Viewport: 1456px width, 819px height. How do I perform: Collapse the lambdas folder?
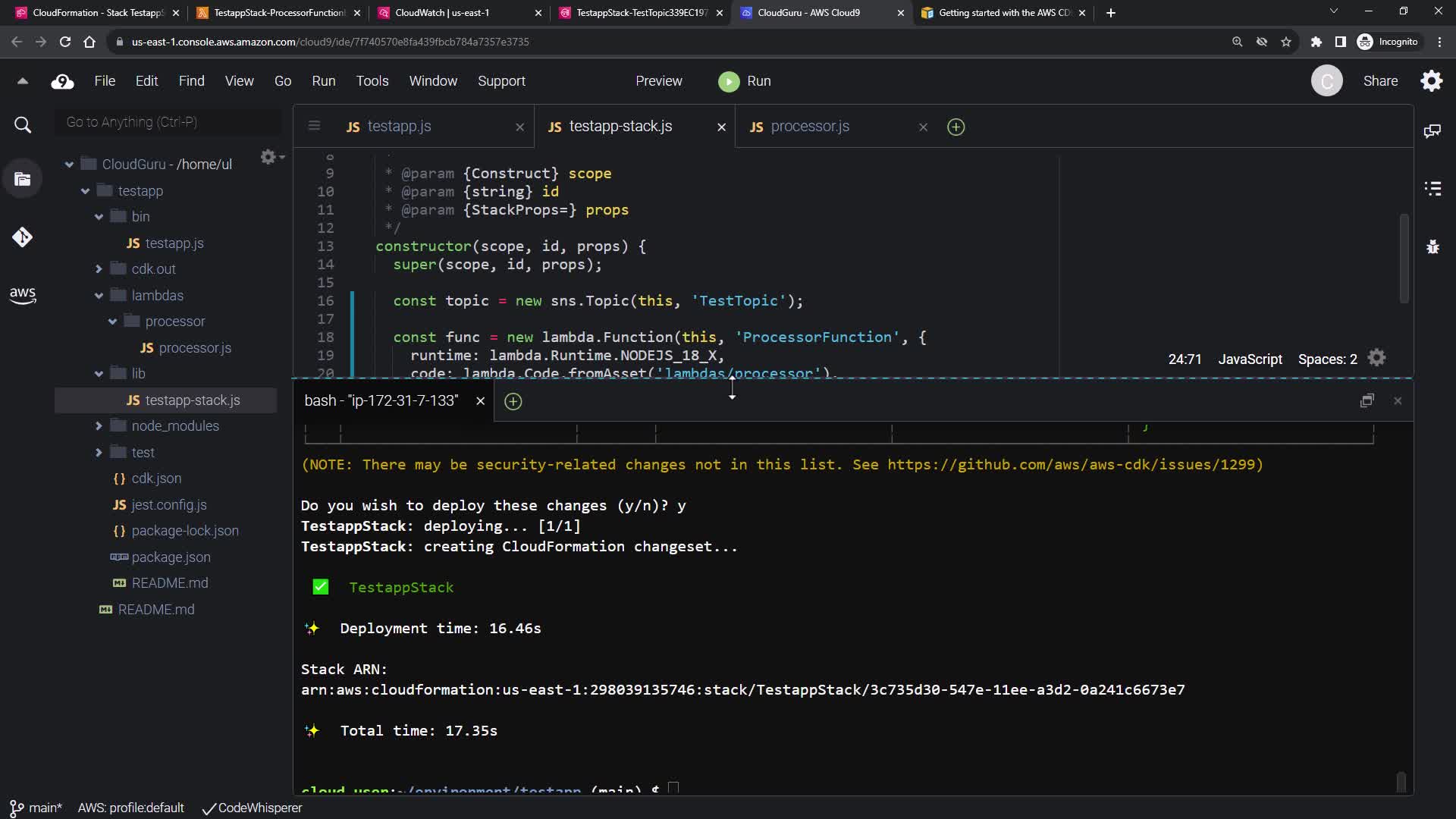coord(99,296)
